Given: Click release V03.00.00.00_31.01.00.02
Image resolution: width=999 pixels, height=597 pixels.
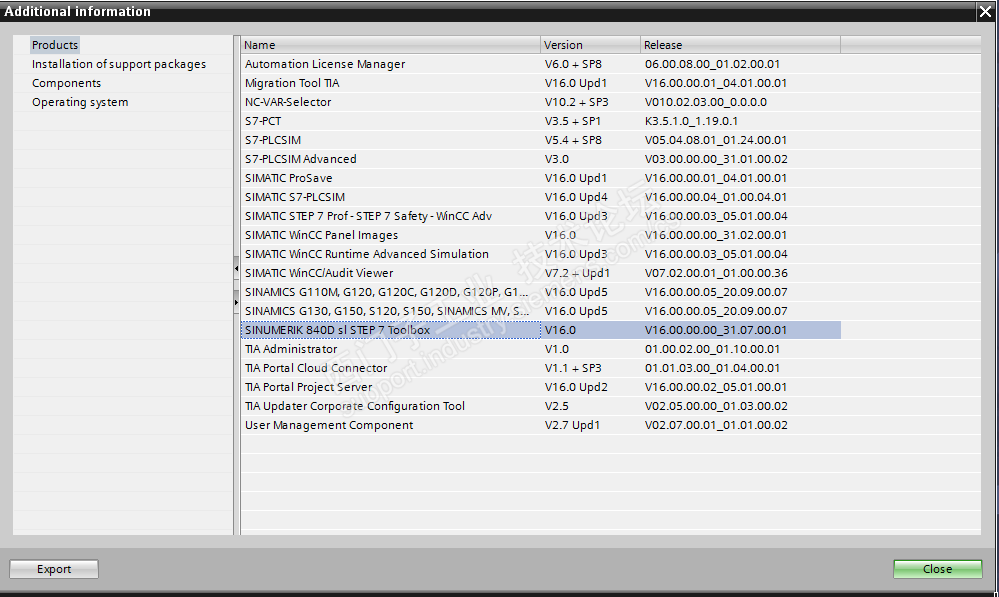Looking at the screenshot, I should (716, 159).
